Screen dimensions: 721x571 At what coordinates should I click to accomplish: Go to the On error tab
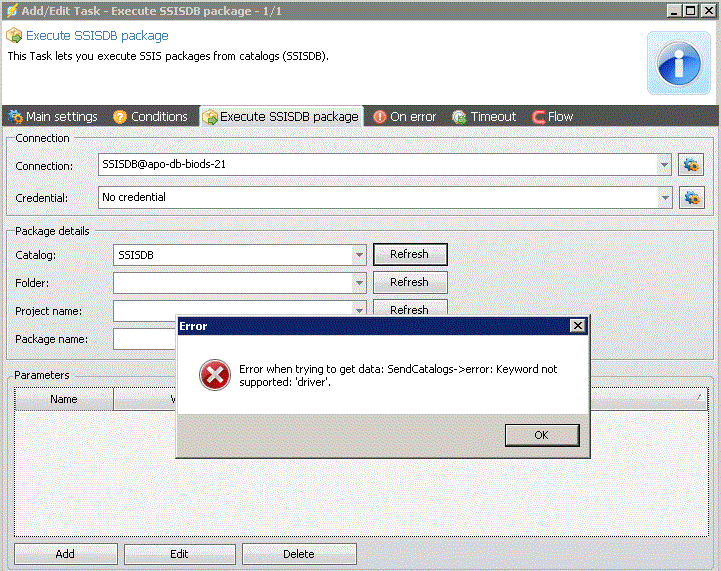click(x=404, y=117)
